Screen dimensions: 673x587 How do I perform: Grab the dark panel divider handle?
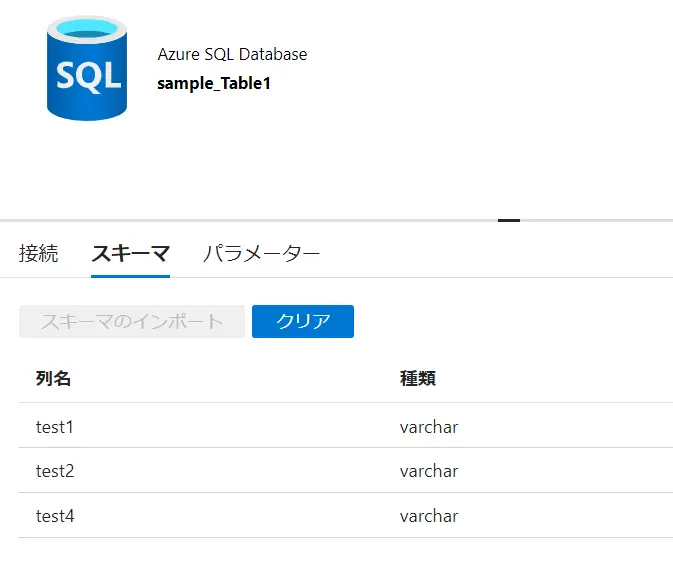point(509,221)
